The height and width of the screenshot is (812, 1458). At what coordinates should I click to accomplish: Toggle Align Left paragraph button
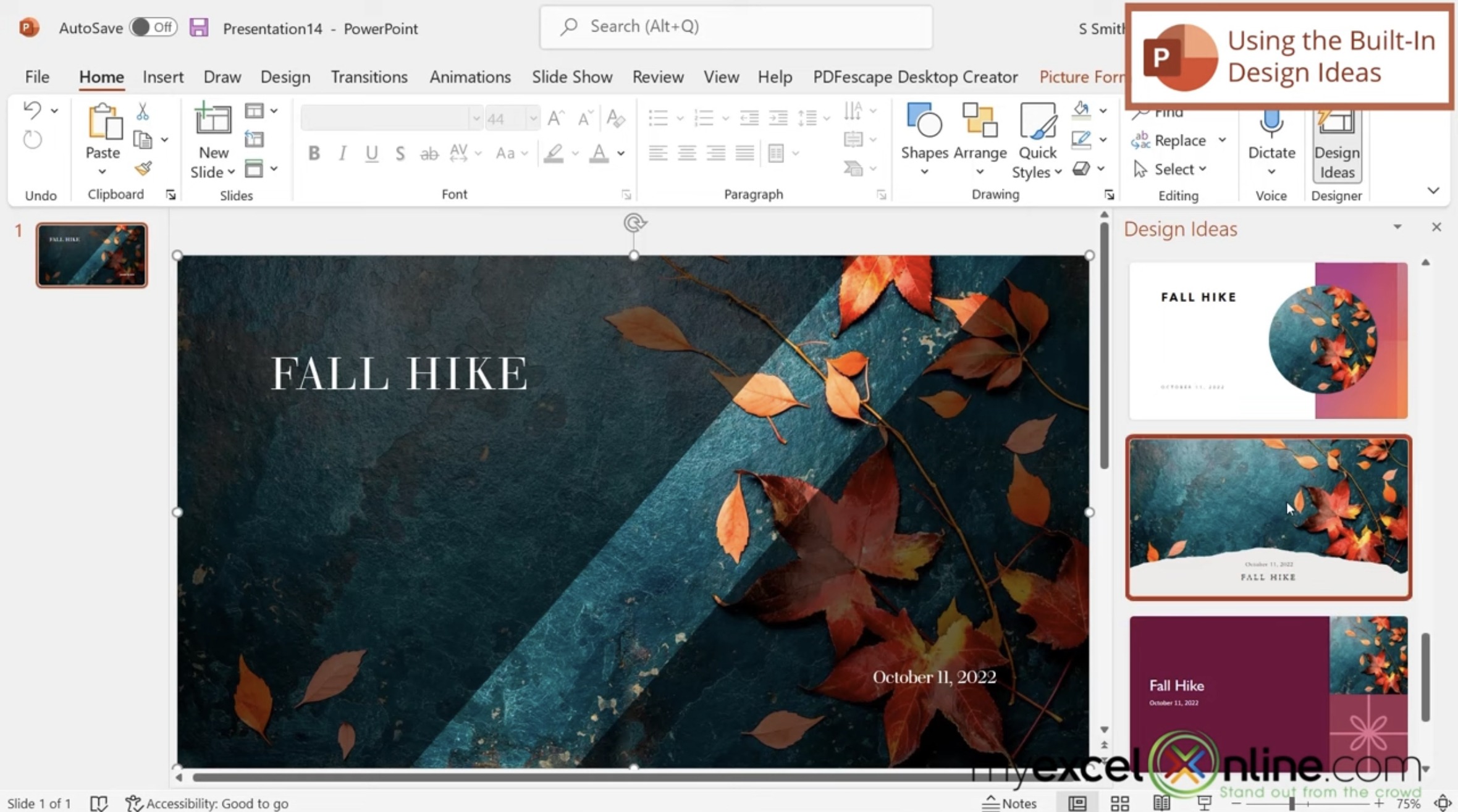click(658, 153)
